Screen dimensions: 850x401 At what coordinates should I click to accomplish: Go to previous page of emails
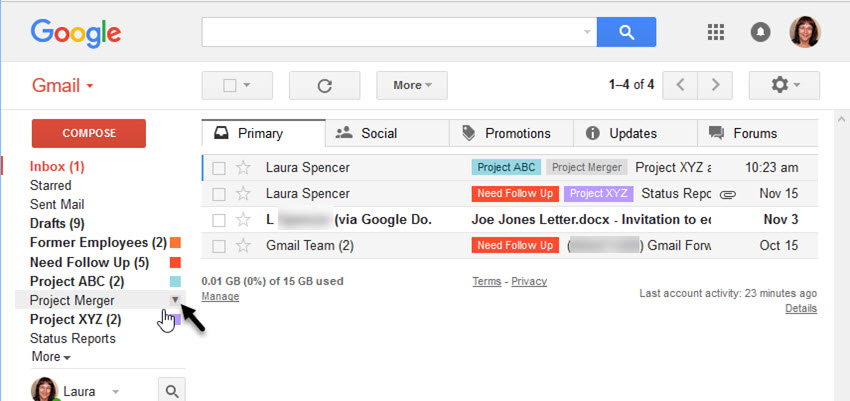point(681,85)
